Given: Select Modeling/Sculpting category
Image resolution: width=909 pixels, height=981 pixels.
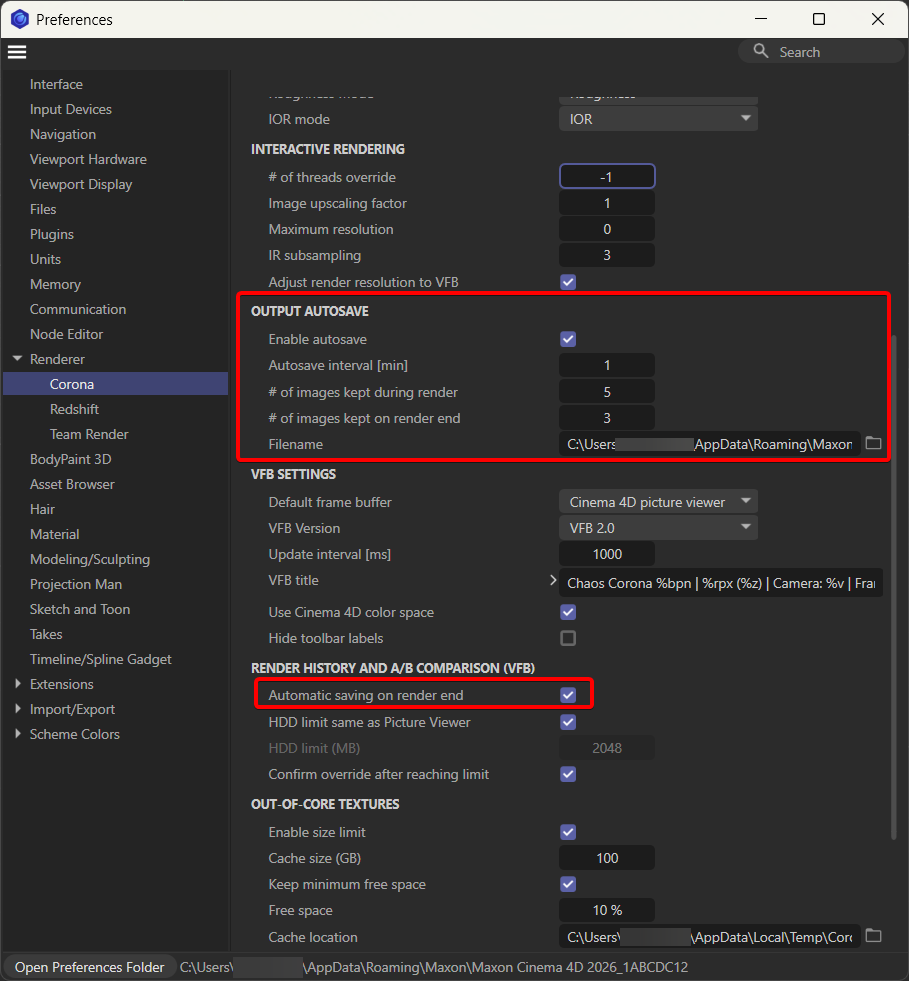Looking at the screenshot, I should 90,559.
